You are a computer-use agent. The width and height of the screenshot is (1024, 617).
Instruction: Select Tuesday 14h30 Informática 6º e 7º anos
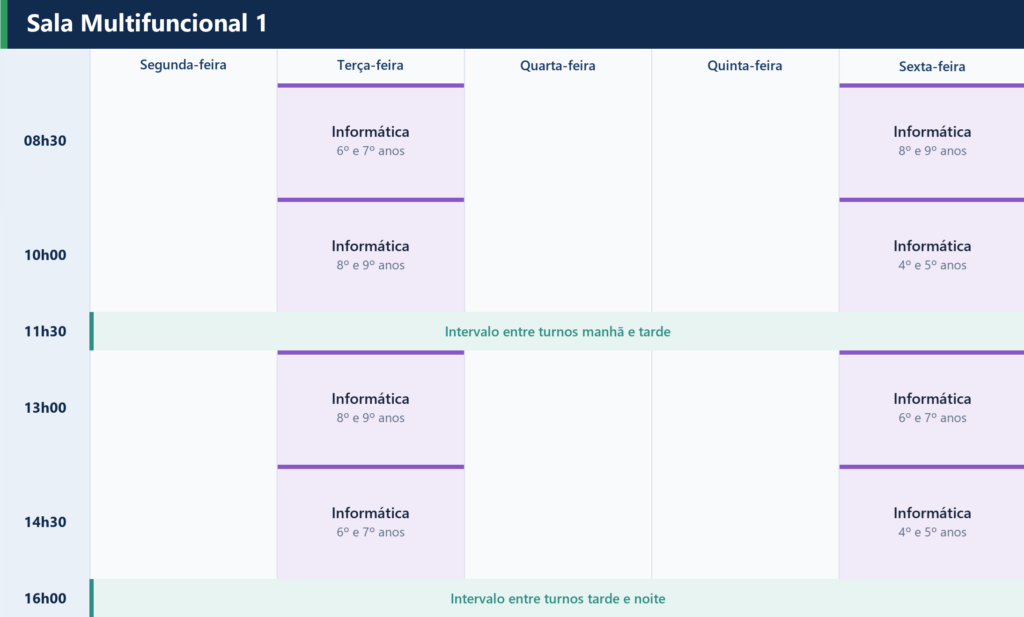370,522
